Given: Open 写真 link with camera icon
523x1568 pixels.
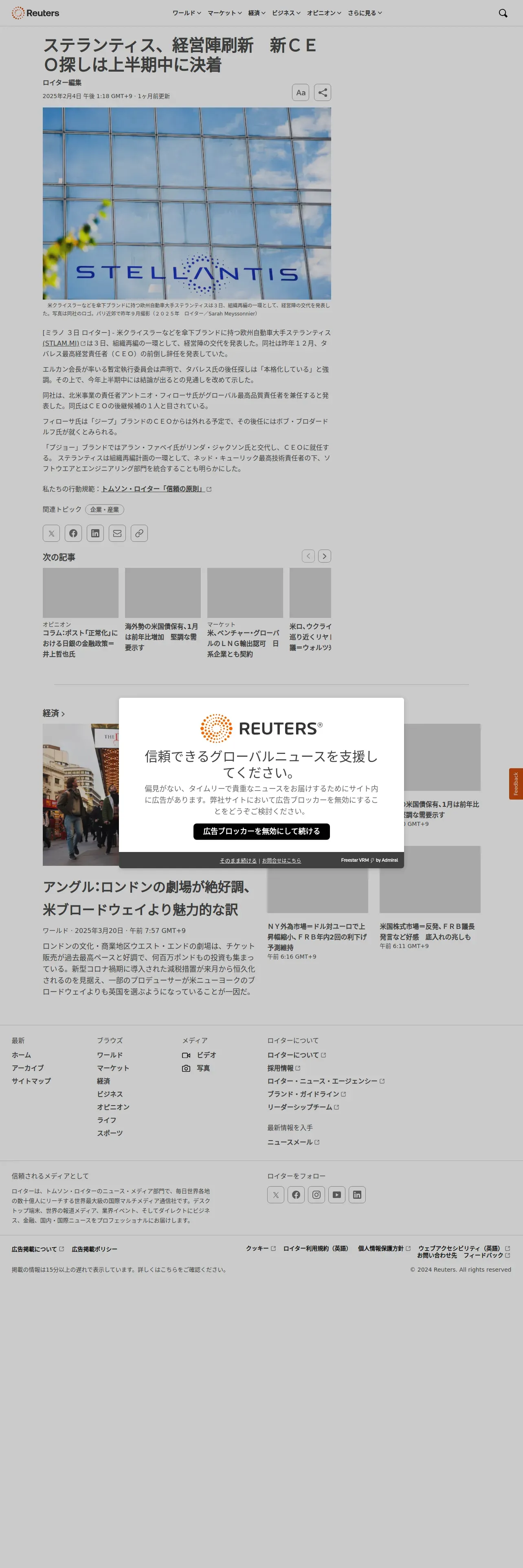Looking at the screenshot, I should (196, 1068).
